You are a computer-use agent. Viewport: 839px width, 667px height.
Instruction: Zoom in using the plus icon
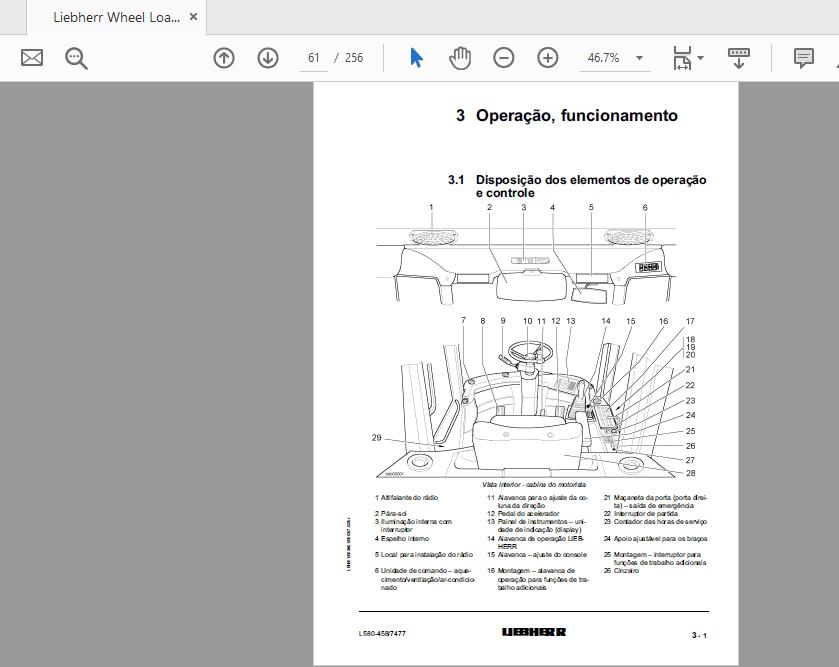[x=546, y=57]
